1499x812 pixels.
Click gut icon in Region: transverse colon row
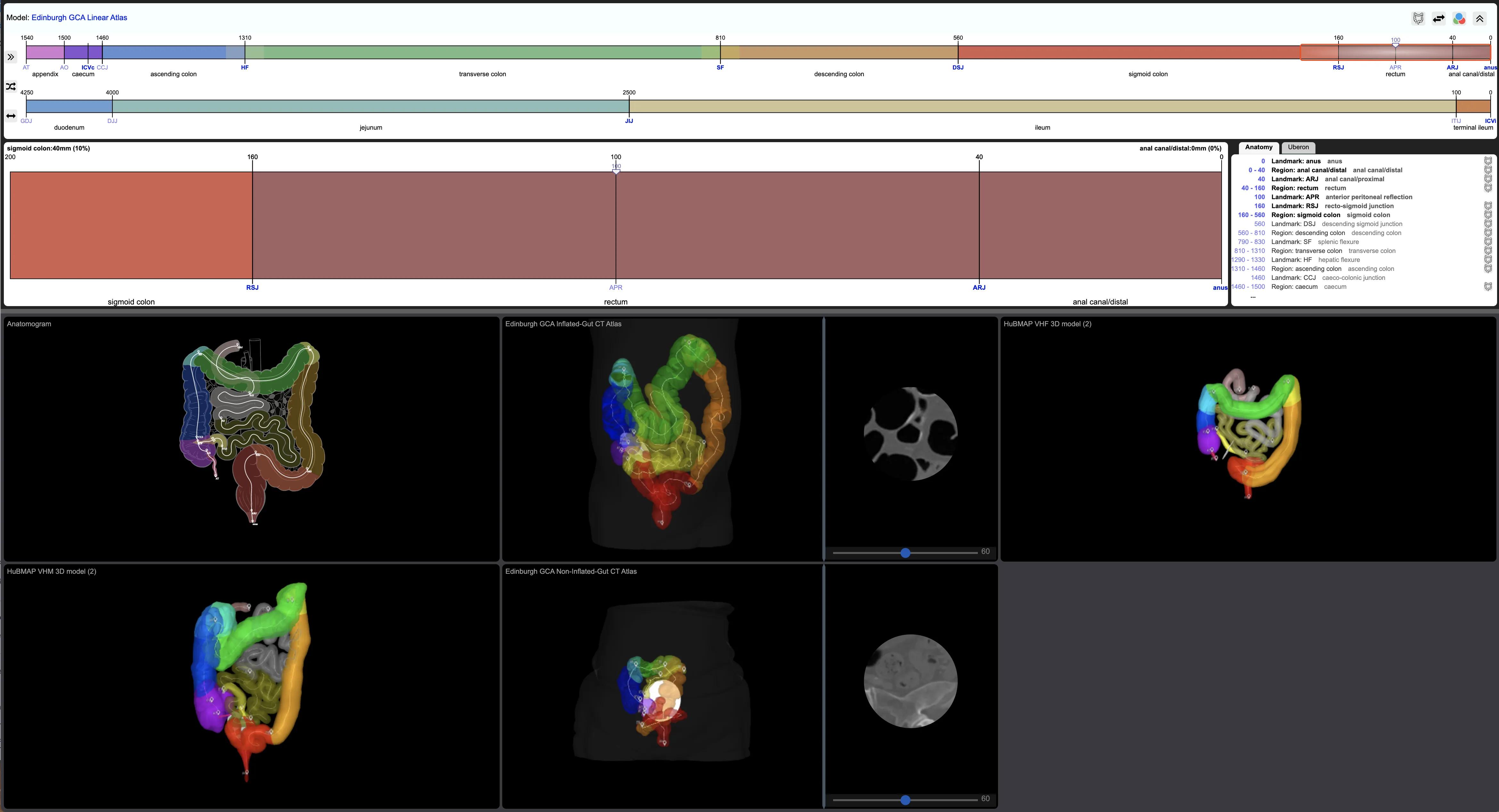(1488, 251)
